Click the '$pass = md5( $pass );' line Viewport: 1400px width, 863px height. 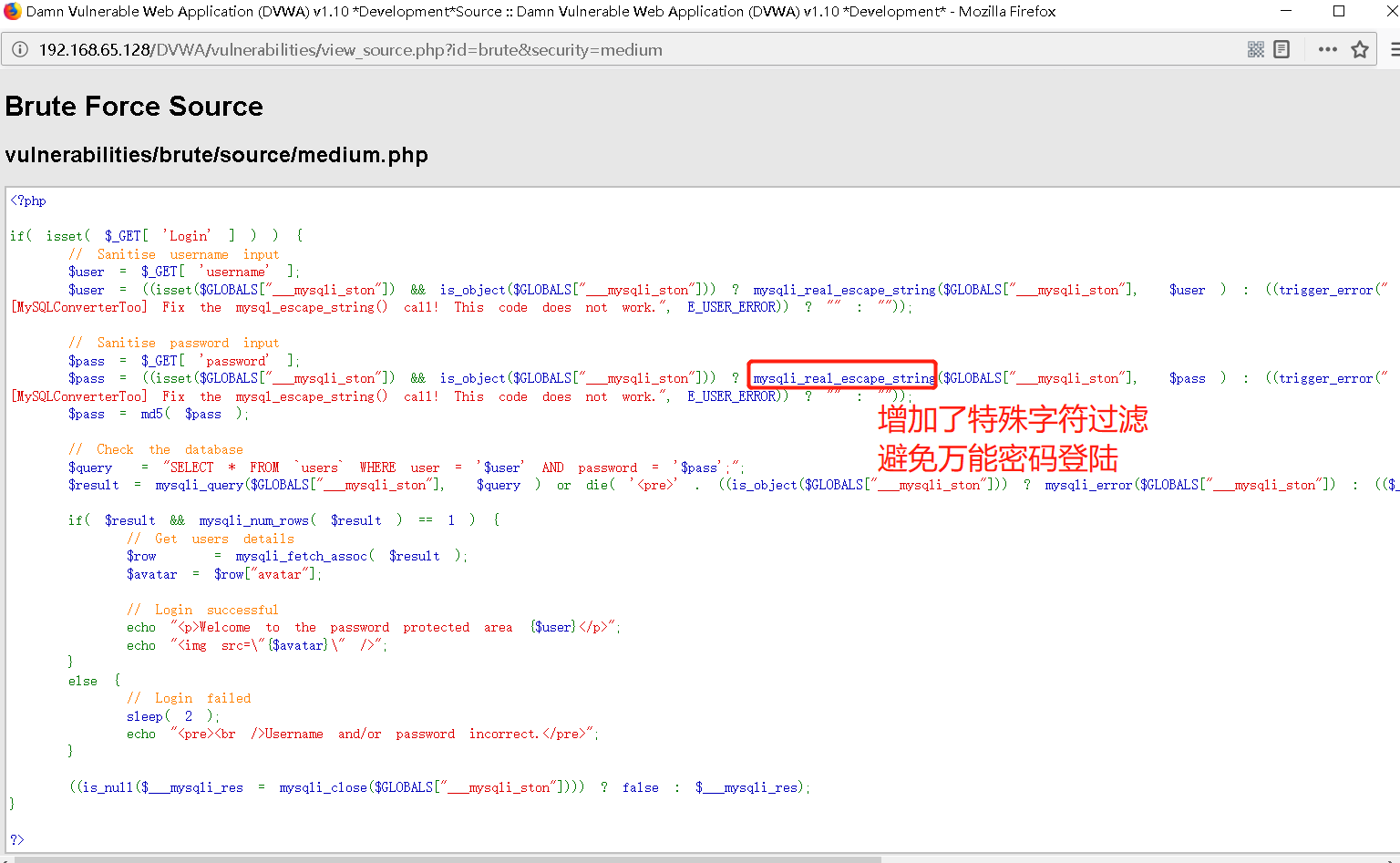coord(159,414)
